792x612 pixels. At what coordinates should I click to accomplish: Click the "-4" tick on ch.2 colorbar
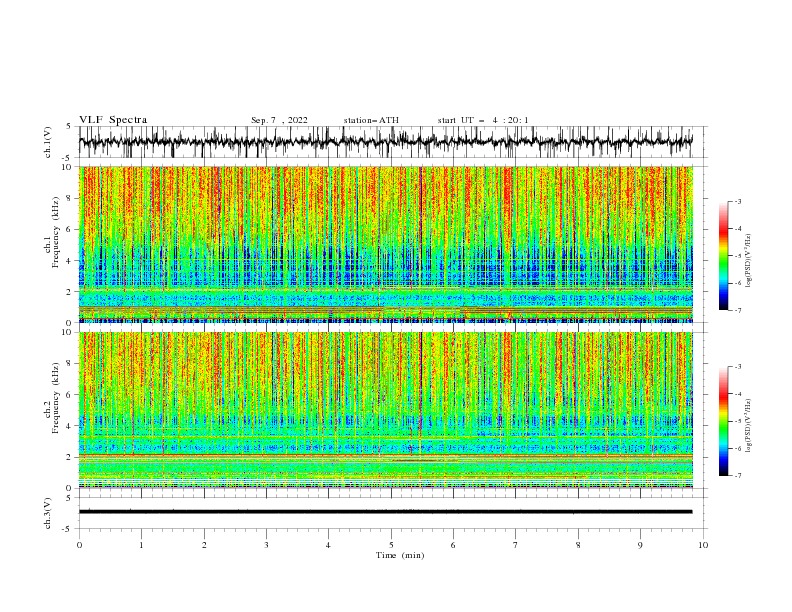click(737, 394)
